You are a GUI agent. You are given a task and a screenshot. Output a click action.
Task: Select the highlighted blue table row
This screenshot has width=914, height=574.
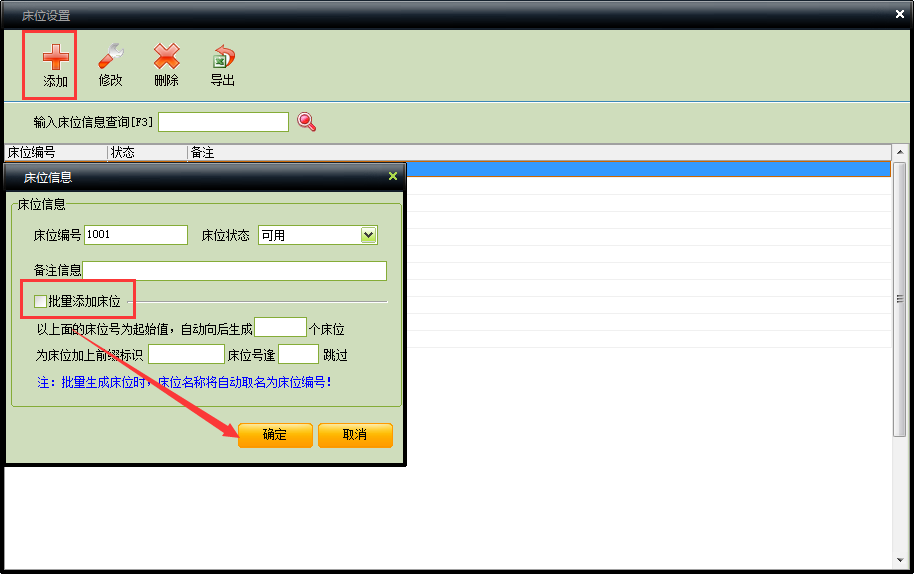coord(648,169)
